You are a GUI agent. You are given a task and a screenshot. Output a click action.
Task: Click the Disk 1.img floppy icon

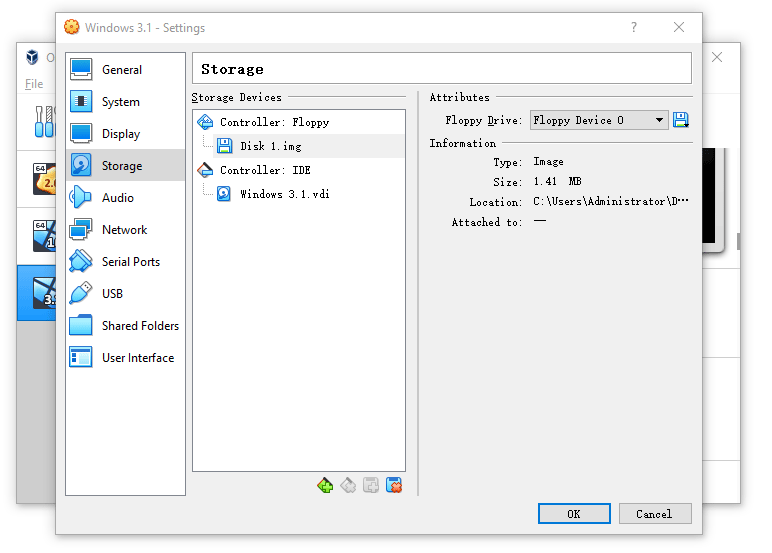(225, 146)
